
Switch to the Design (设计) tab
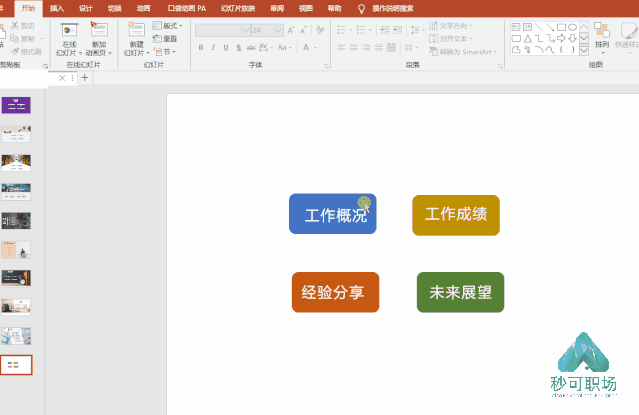coord(86,8)
